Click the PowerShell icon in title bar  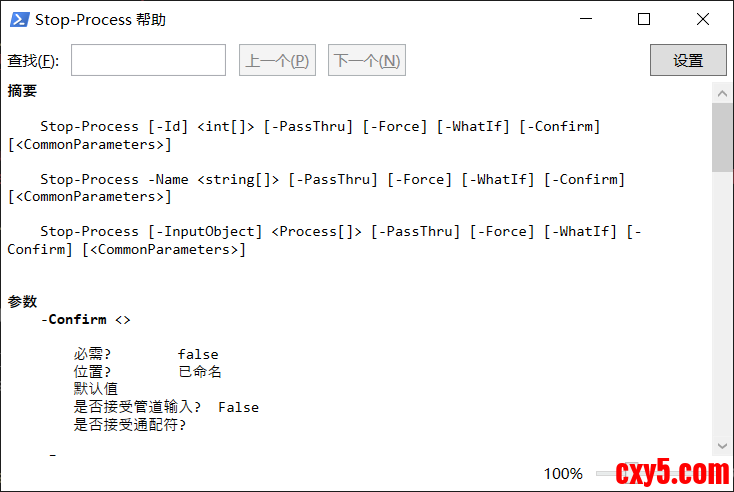pyautogui.click(x=19, y=19)
